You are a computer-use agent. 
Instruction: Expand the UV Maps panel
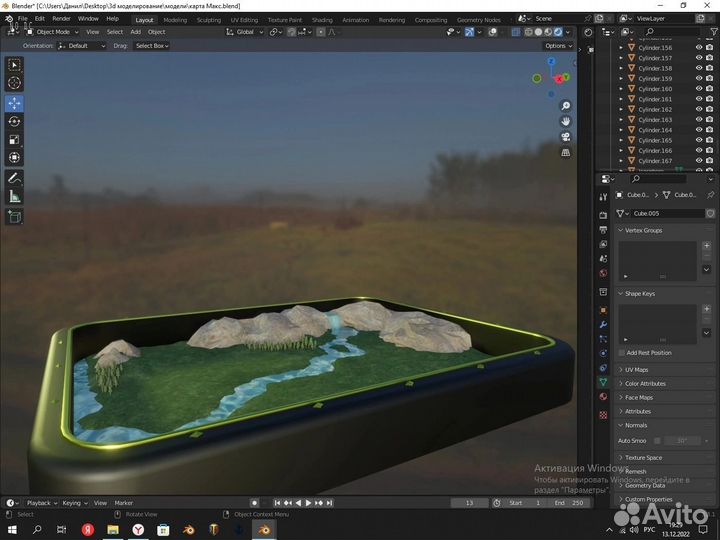[636, 370]
